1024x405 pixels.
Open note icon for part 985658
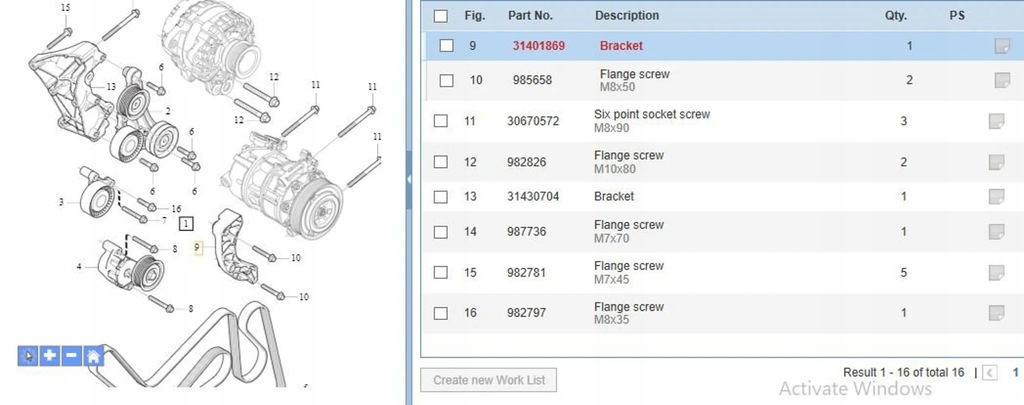point(1002,80)
